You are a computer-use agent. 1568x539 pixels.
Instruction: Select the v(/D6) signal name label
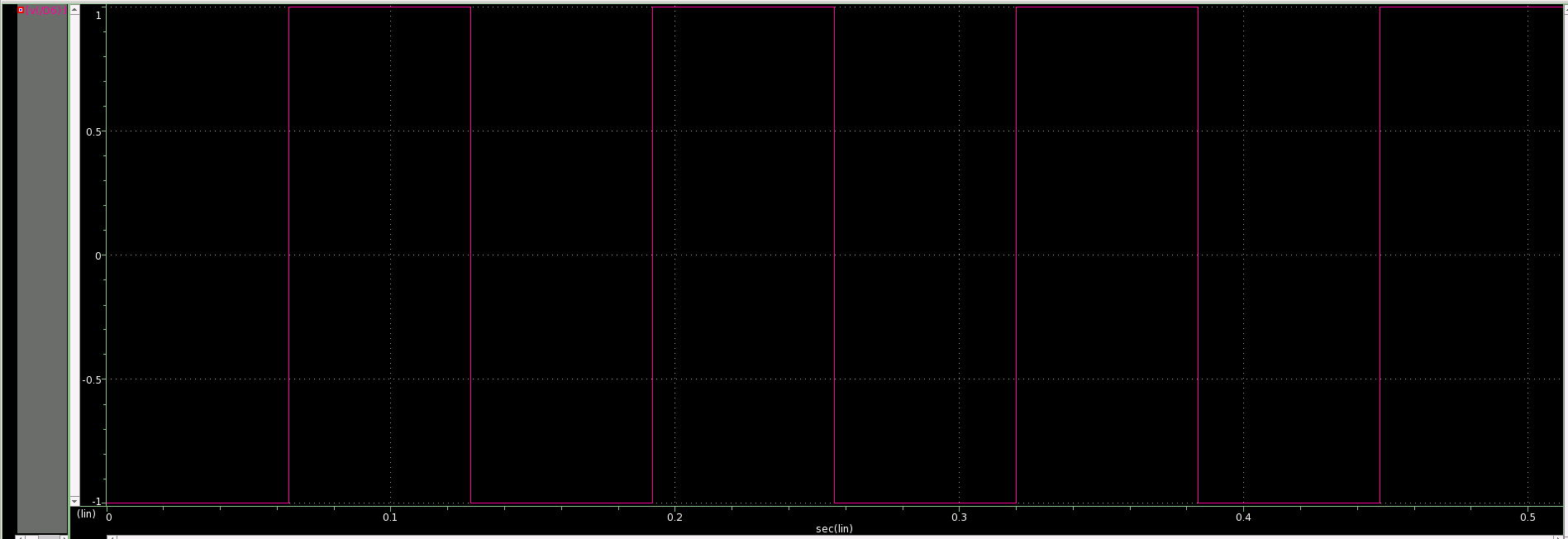pos(45,10)
